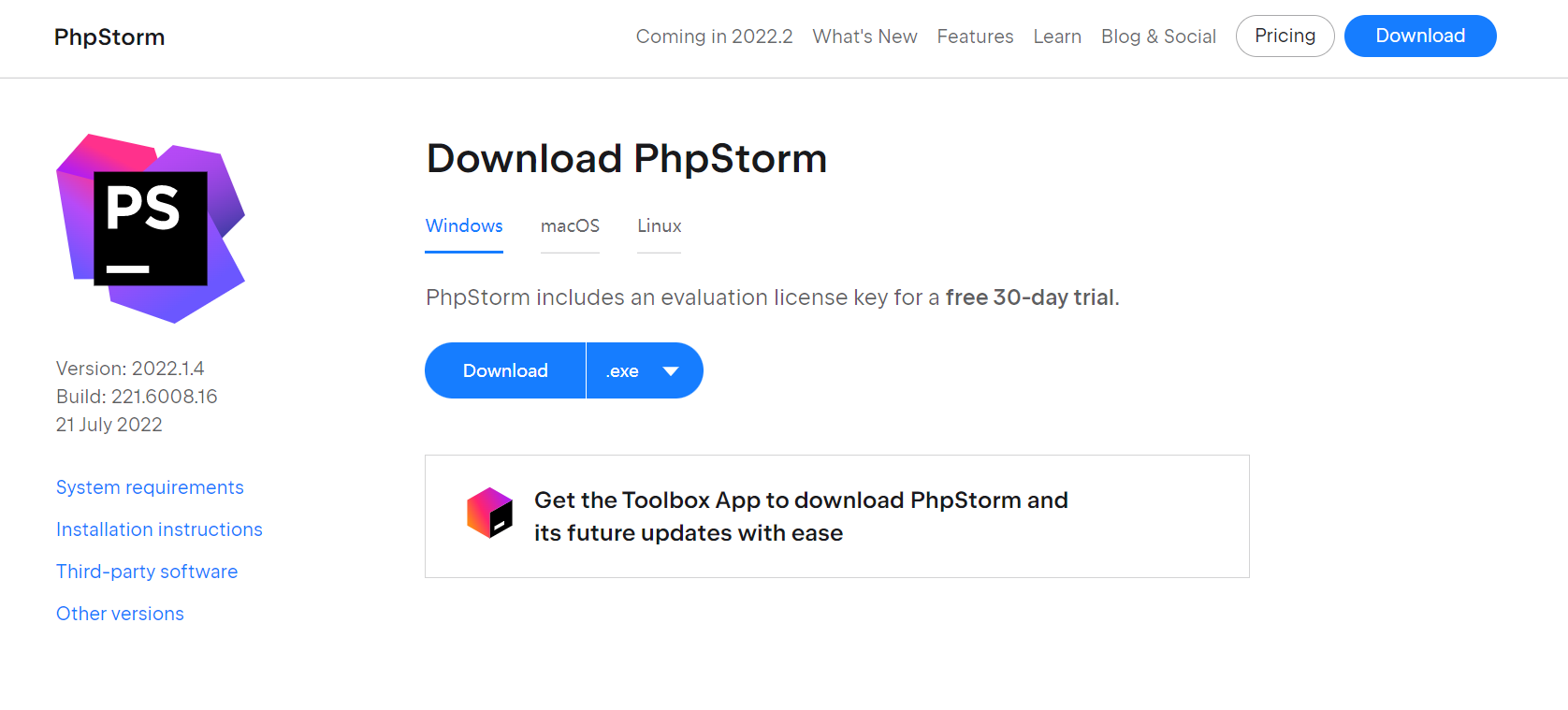Click Download button in top navigation
Screen dimensions: 1568x710
[1420, 36]
